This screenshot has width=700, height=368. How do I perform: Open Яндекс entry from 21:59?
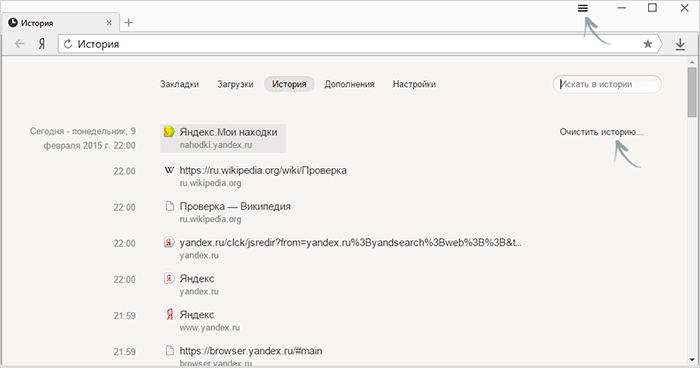tap(197, 315)
